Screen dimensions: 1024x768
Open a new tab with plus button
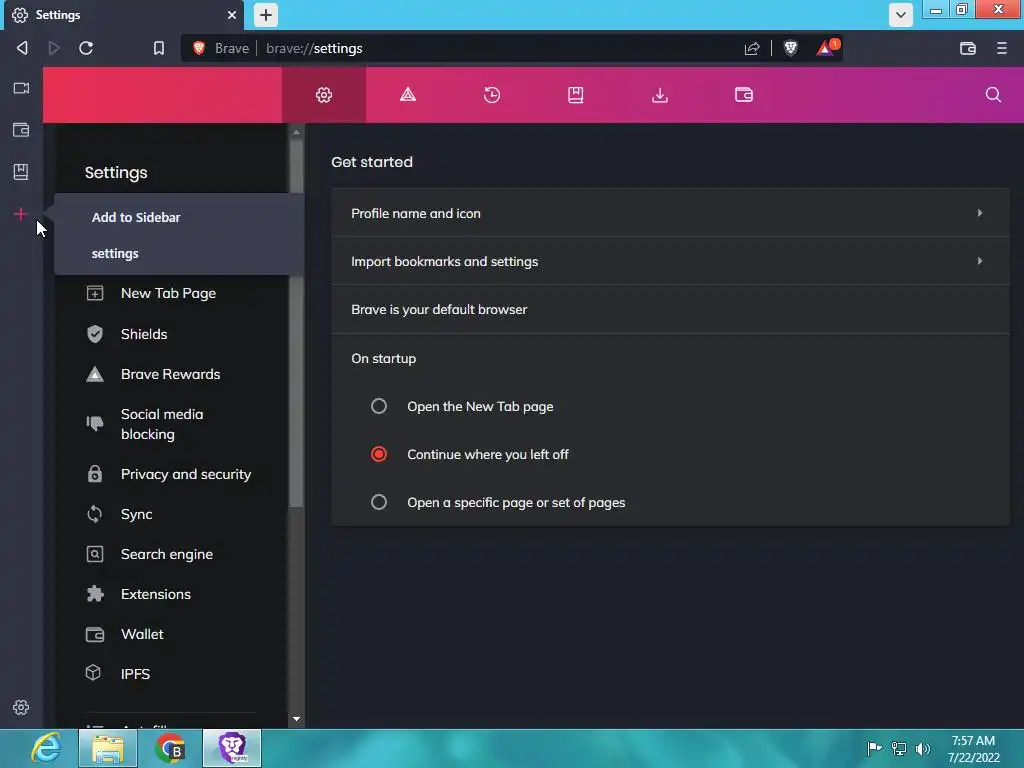[x=266, y=15]
